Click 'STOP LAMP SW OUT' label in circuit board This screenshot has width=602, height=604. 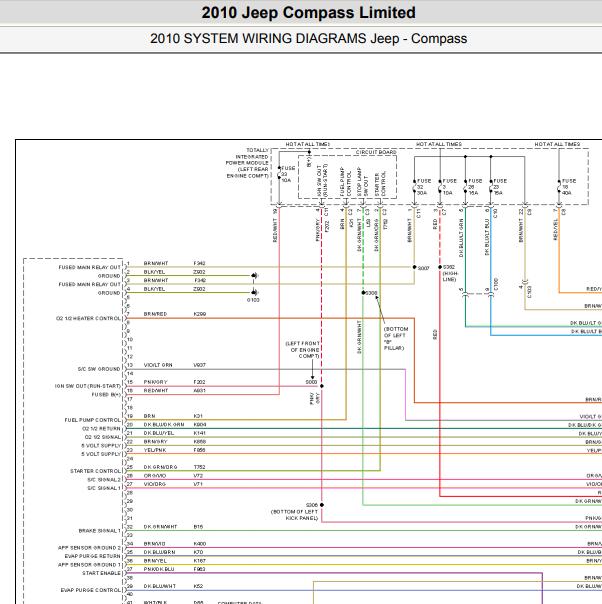point(362,181)
